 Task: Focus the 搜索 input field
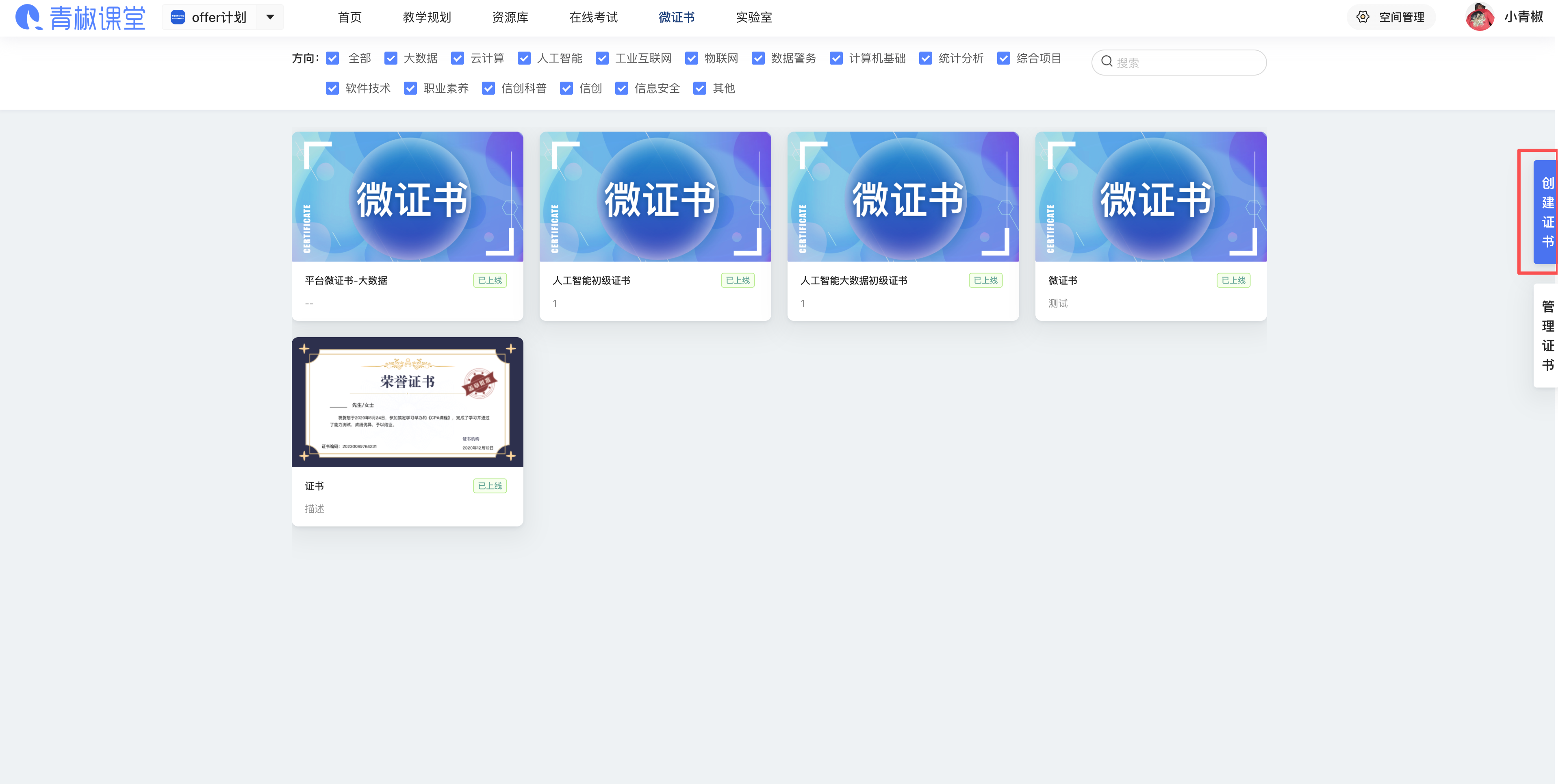pyautogui.click(x=1185, y=62)
